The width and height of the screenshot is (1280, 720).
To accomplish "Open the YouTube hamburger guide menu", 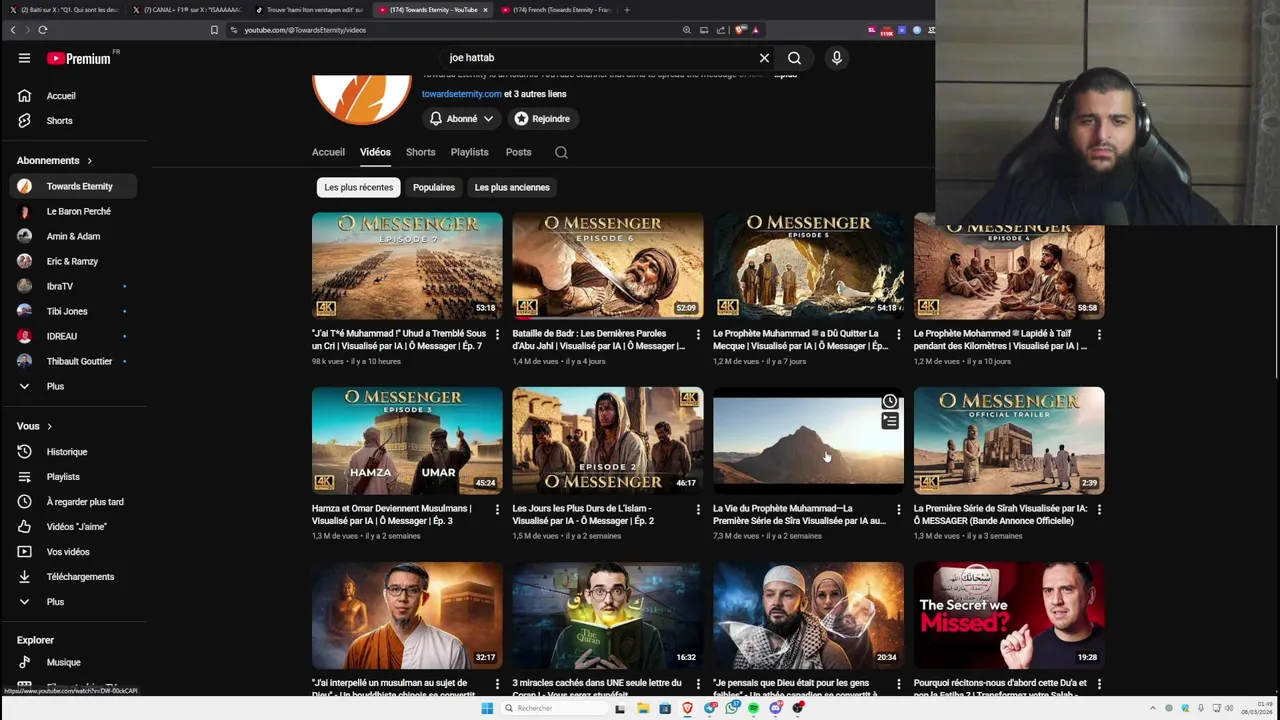I will pos(24,58).
